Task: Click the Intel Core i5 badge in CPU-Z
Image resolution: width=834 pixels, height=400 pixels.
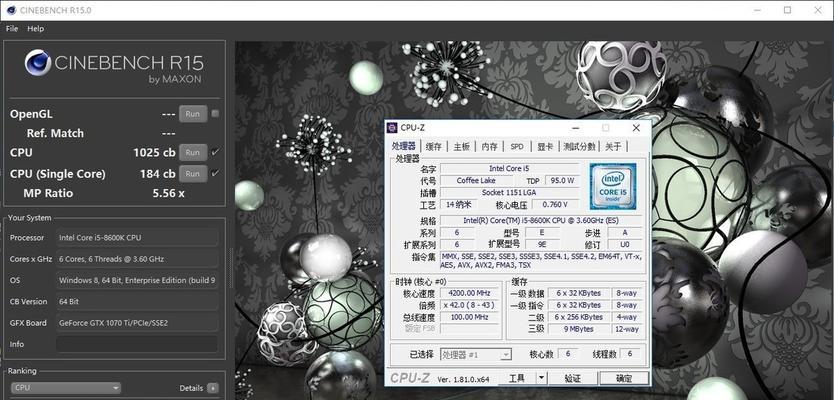Action: coord(613,186)
